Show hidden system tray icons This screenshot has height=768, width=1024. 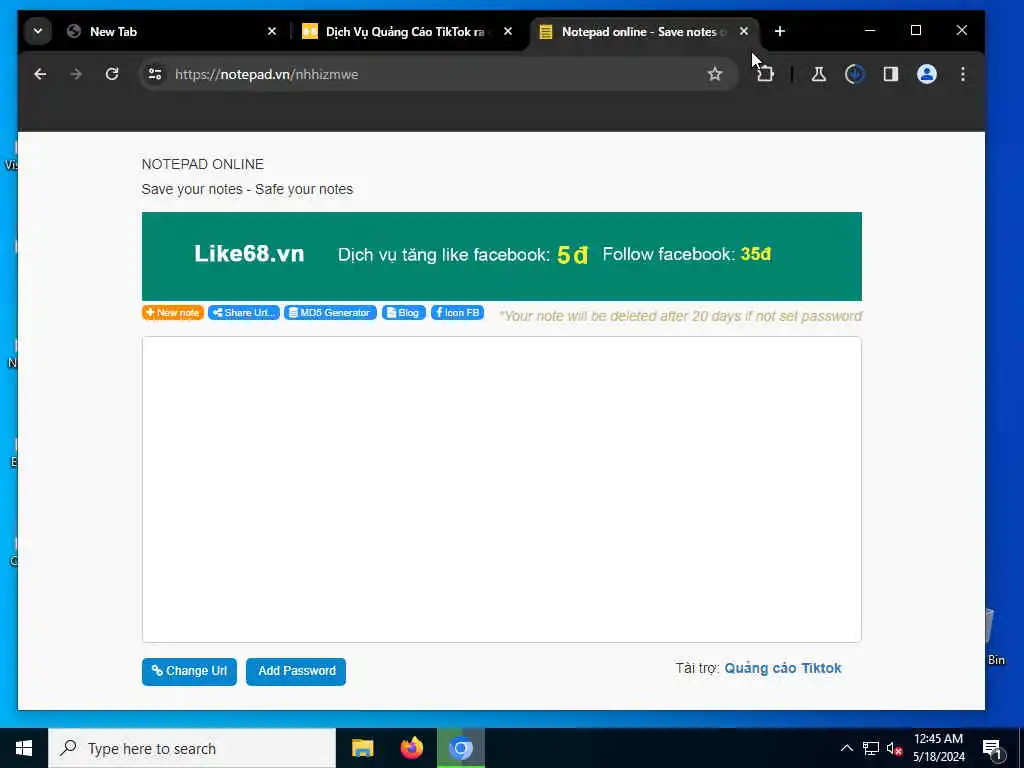point(846,748)
